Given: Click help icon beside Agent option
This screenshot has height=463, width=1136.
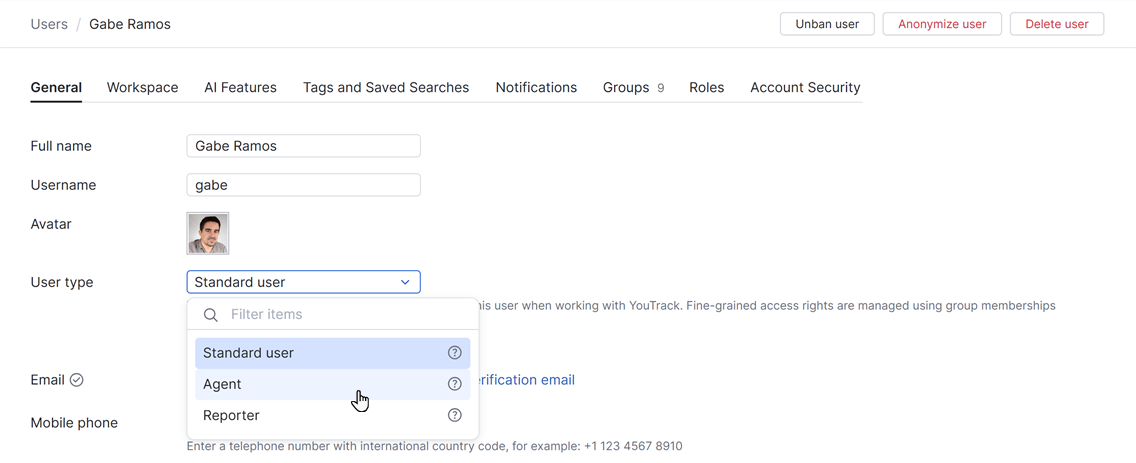Looking at the screenshot, I should [454, 384].
